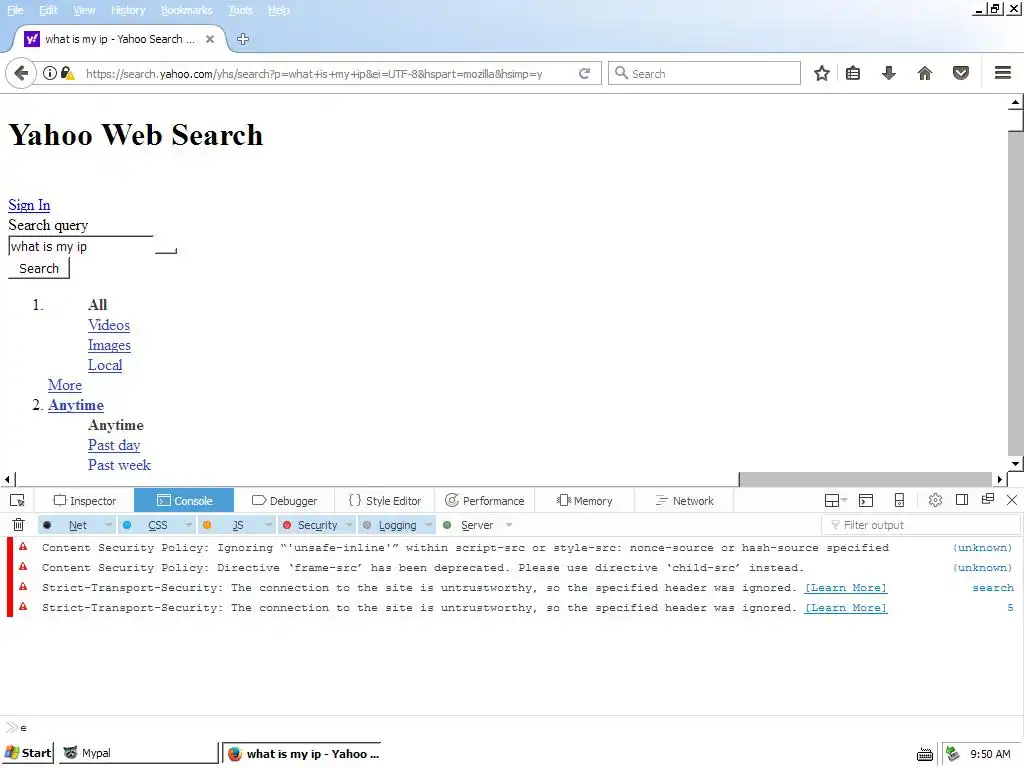Open the Windows Start button
This screenshot has height=768, width=1024.
(x=28, y=754)
